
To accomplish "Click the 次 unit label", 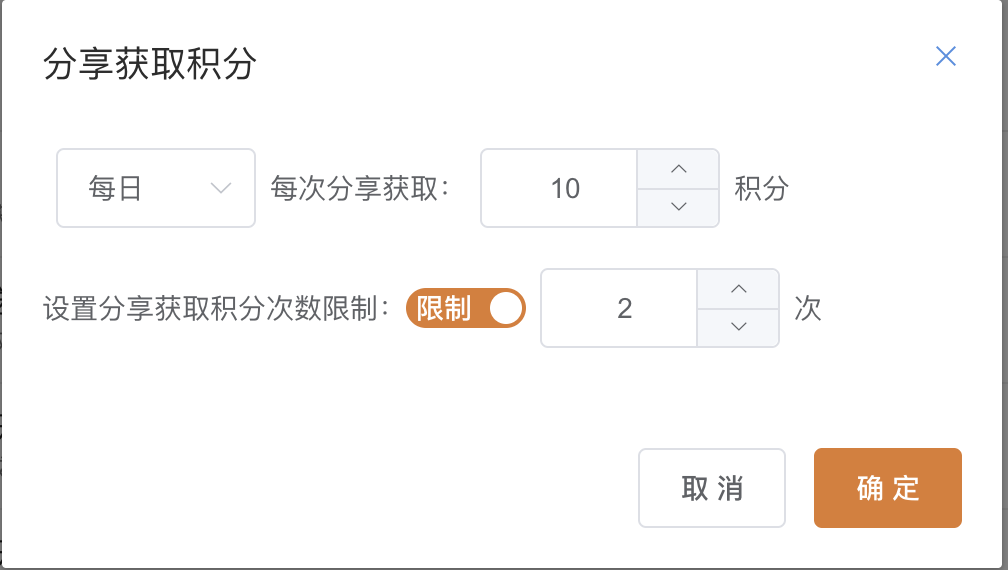I will click(x=808, y=308).
